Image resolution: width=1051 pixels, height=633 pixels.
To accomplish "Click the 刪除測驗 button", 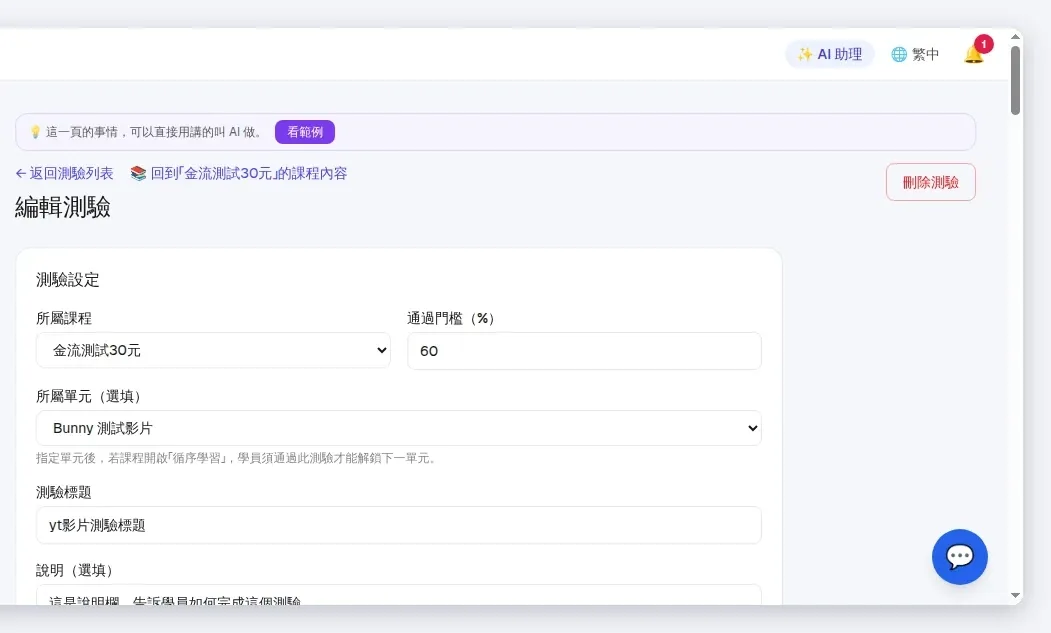I will pos(930,182).
